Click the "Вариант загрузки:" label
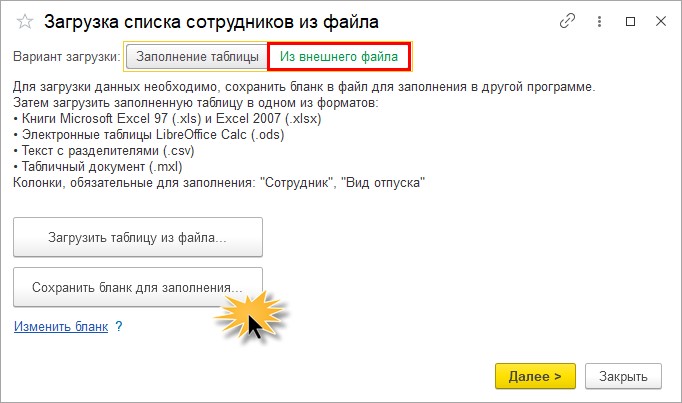 coord(67,57)
